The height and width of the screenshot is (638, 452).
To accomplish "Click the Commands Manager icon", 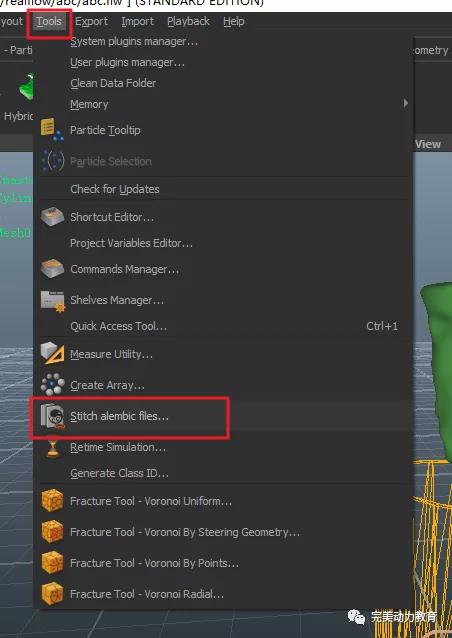I will [x=52, y=269].
